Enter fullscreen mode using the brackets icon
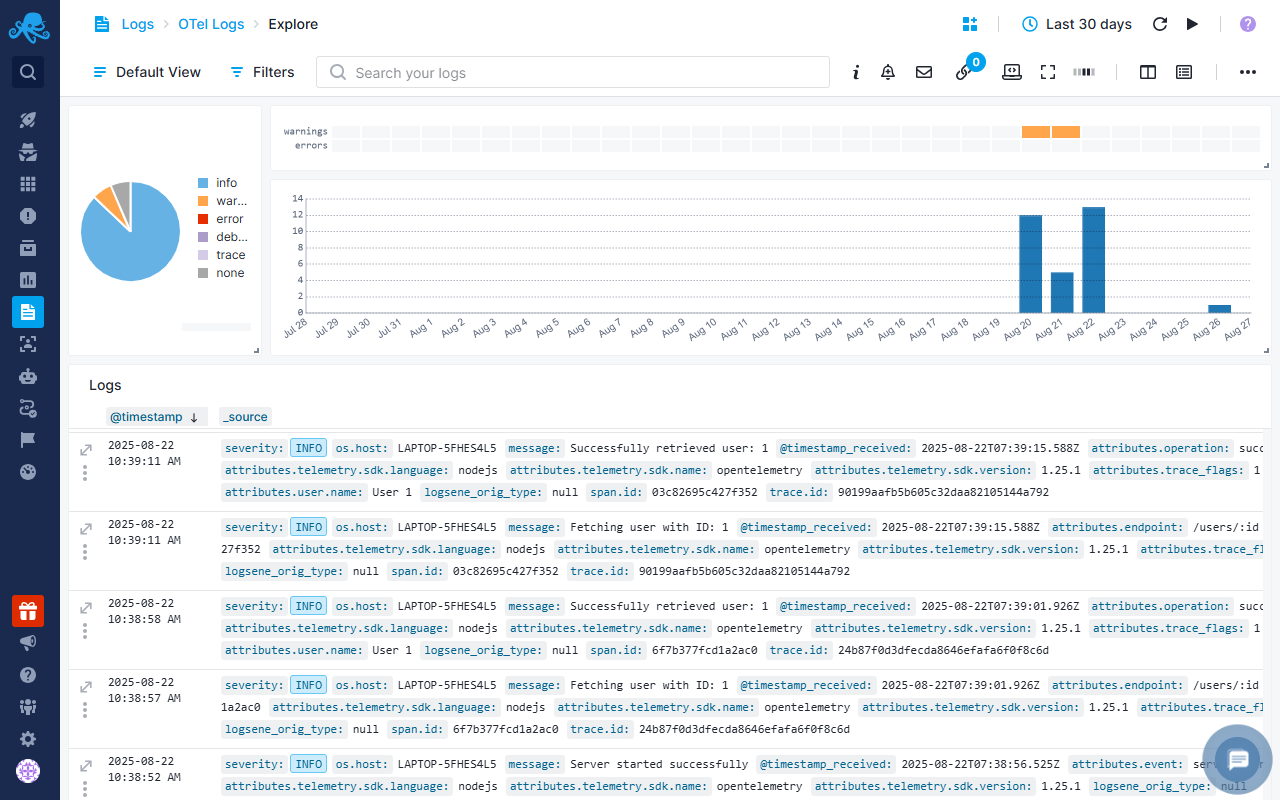The width and height of the screenshot is (1280, 800). click(x=1048, y=72)
